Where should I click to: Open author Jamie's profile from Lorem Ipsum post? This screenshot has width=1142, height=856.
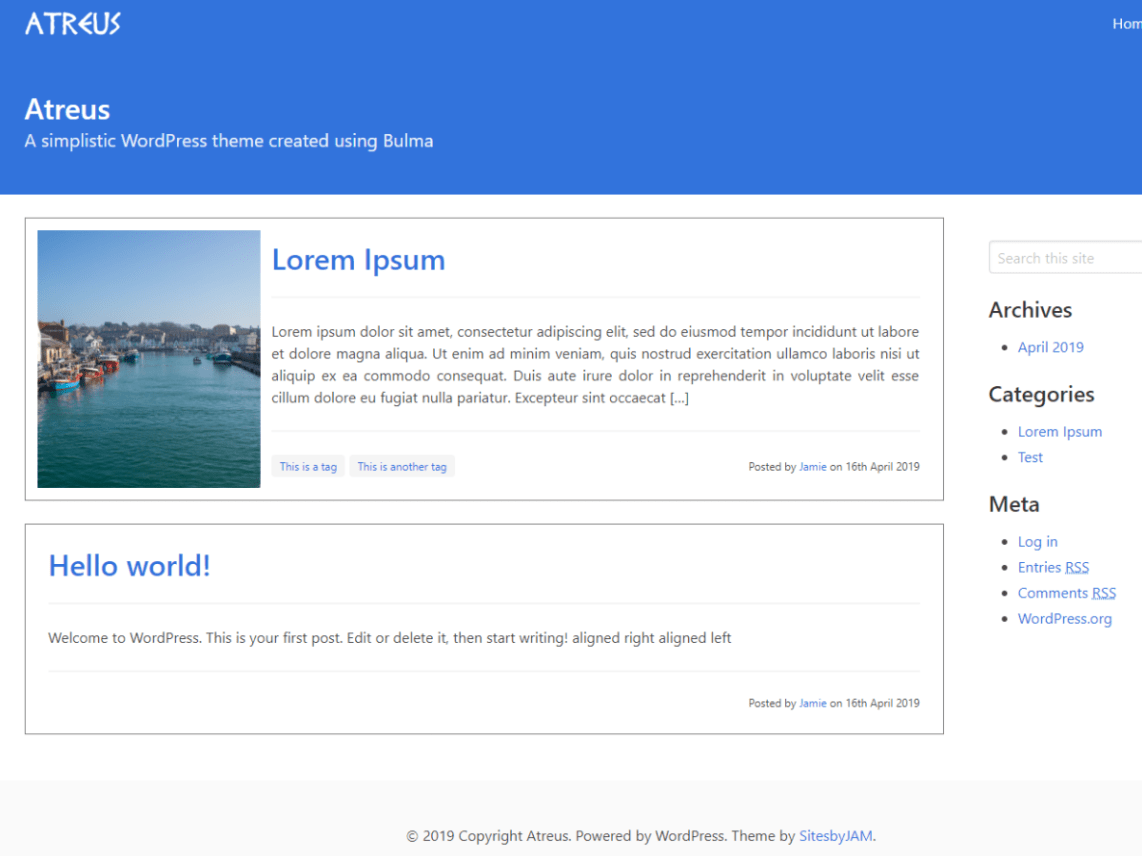pos(812,466)
